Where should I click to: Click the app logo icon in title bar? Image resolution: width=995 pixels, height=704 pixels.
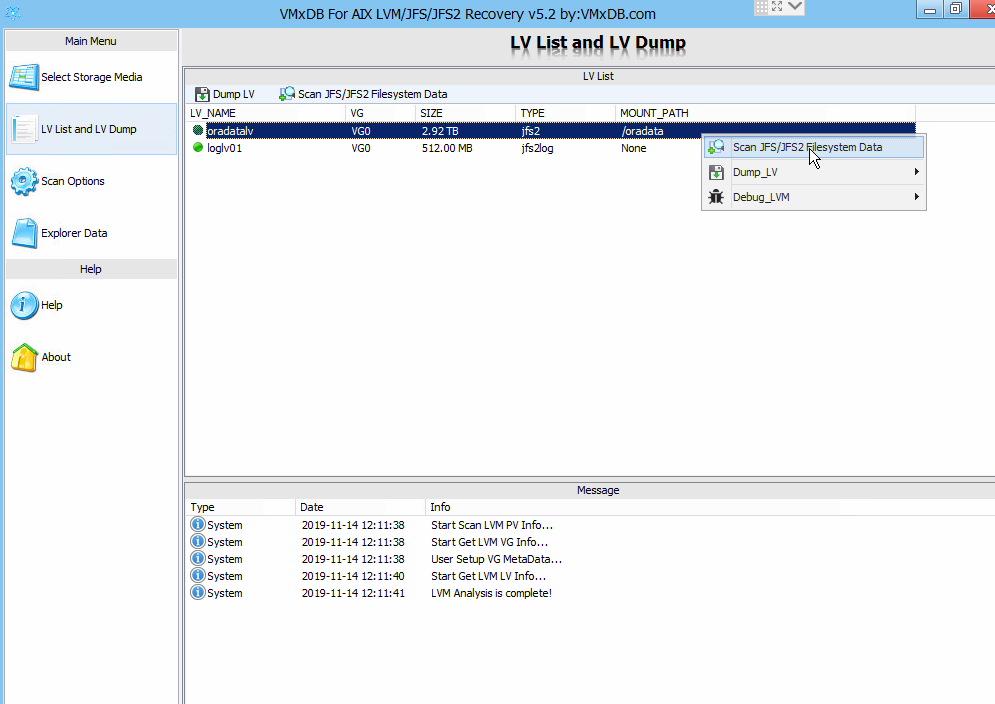[x=13, y=12]
